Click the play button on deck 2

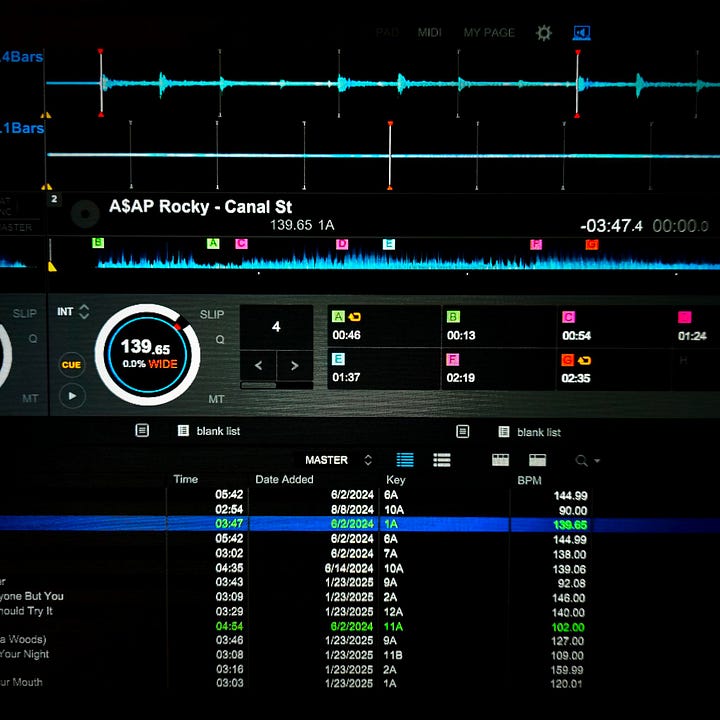tap(72, 396)
